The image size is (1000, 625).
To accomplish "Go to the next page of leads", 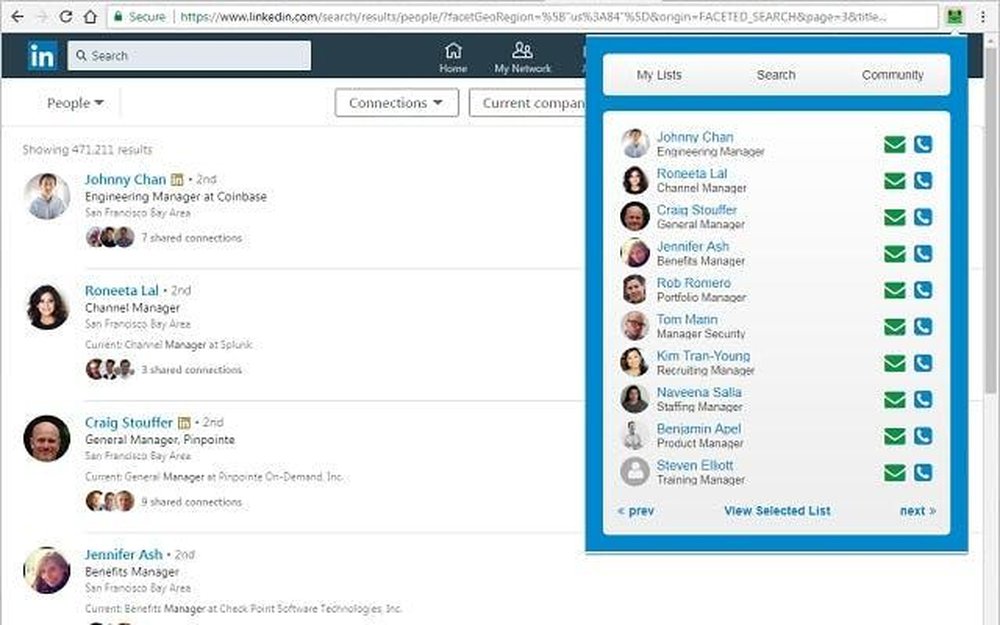I will tap(916, 511).
